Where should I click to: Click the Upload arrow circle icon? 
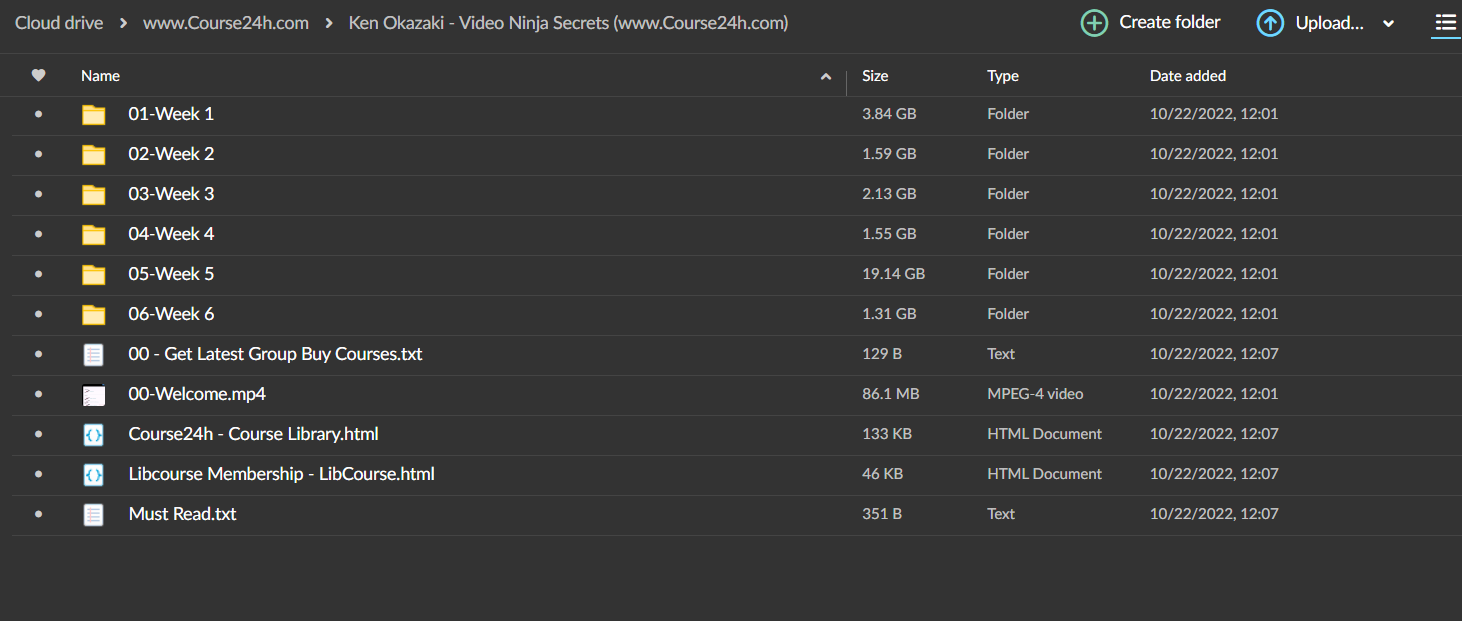[1270, 23]
